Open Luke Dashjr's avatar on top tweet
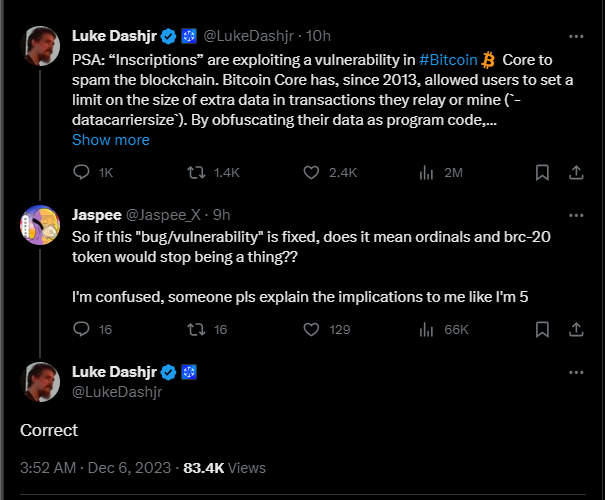Viewport: 605px width, 500px height. (x=41, y=46)
